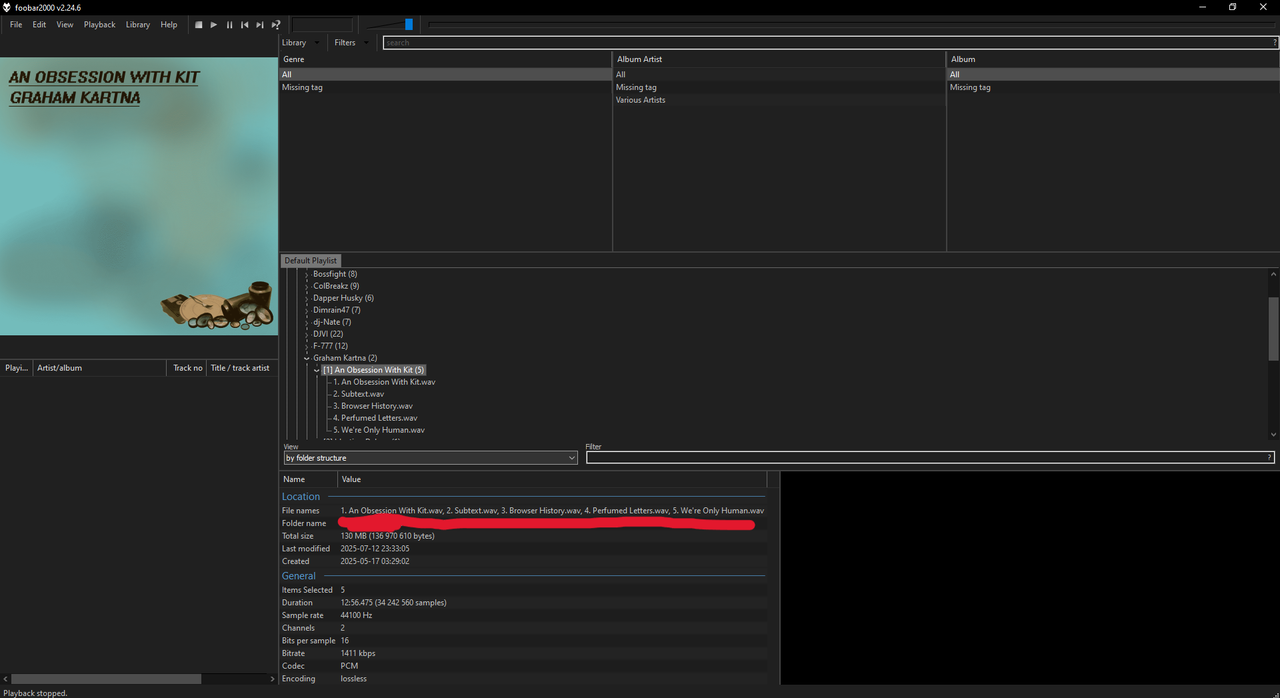Select All in Album Artist column
This screenshot has width=1280, height=698.
pos(779,74)
